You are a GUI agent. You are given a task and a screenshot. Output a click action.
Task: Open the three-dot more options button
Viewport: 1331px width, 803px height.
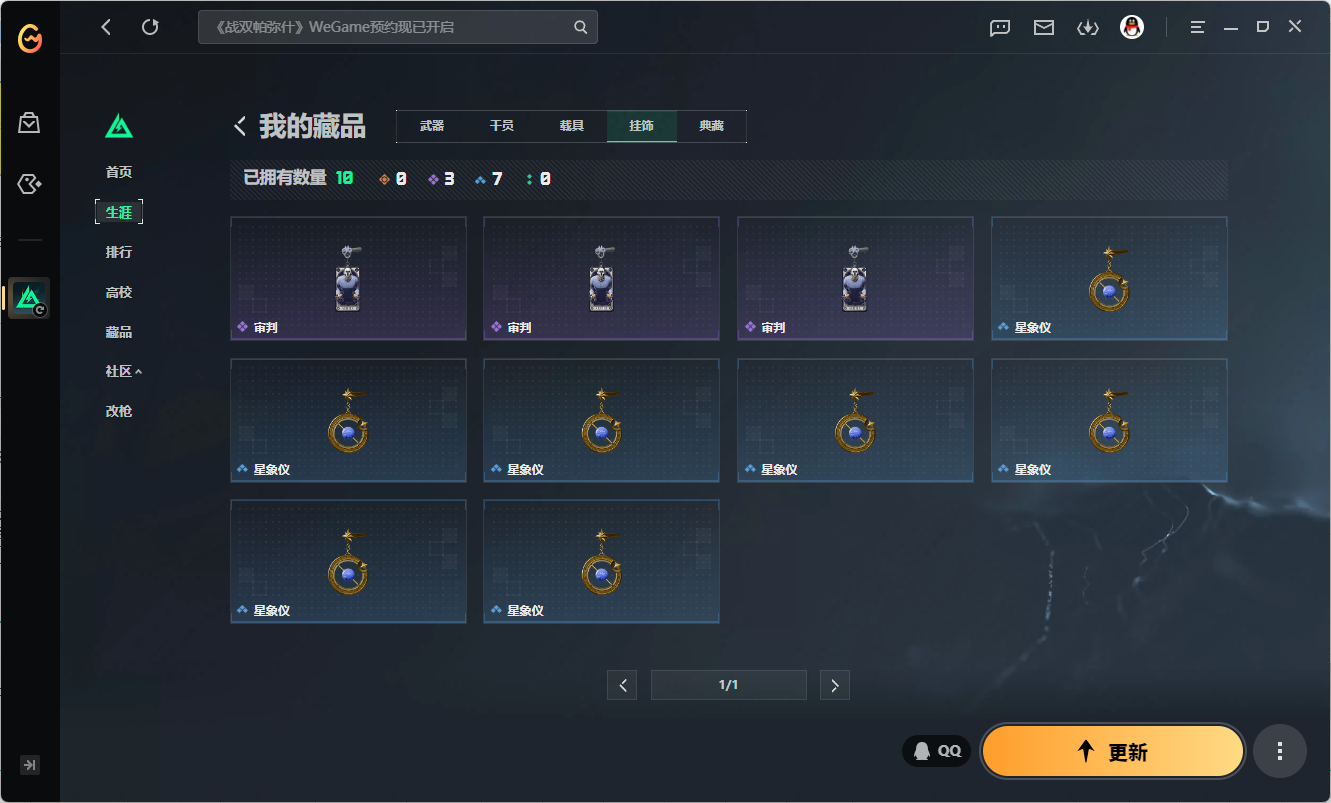[x=1280, y=751]
